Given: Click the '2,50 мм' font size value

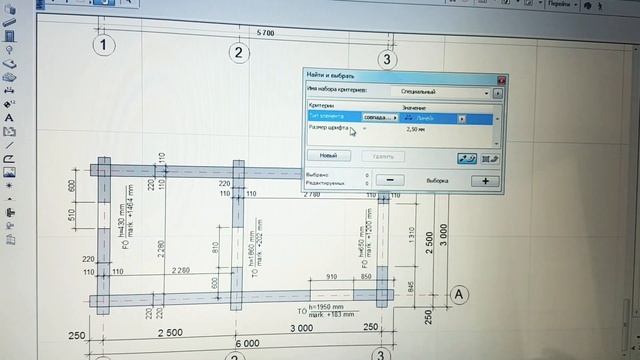Looking at the screenshot, I should coord(416,129).
